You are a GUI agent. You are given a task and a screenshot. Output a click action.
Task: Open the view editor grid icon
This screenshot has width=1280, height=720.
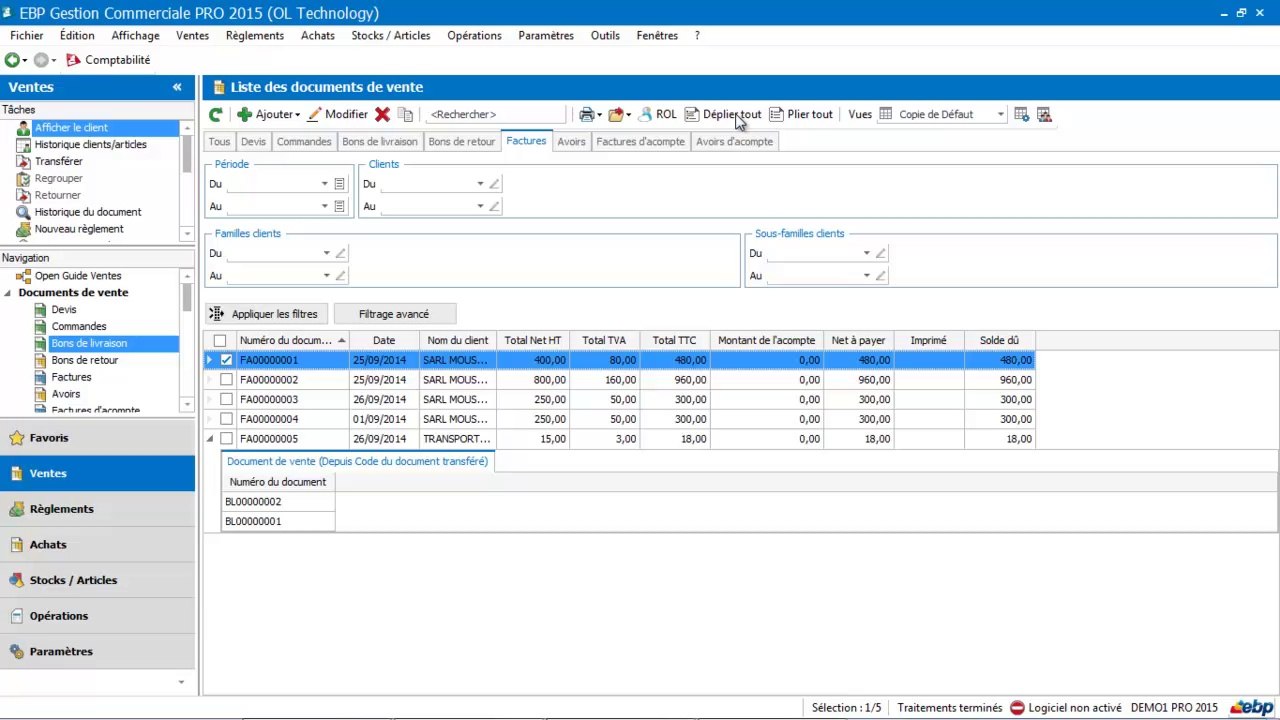click(x=1021, y=114)
